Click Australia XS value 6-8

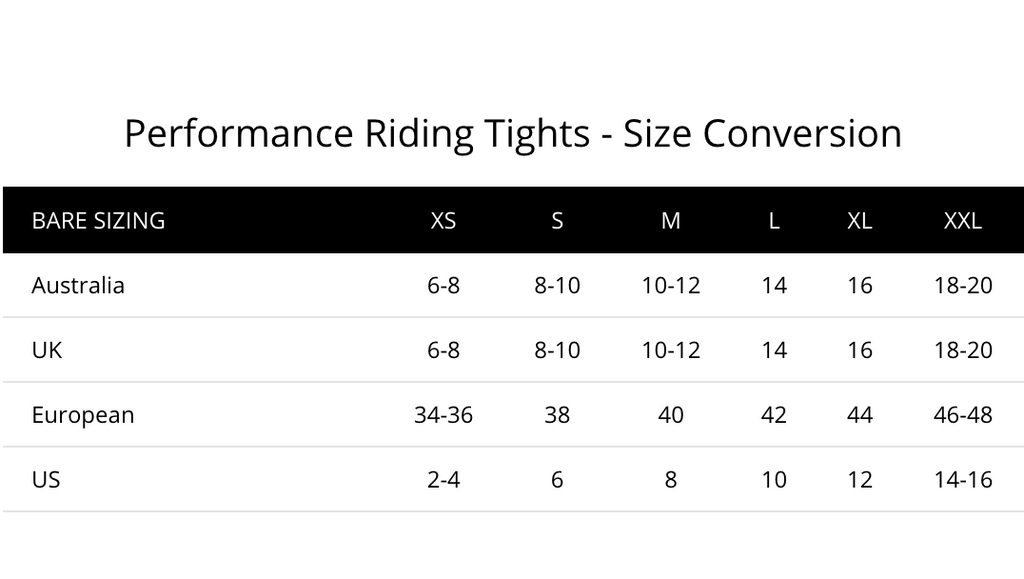coord(443,285)
